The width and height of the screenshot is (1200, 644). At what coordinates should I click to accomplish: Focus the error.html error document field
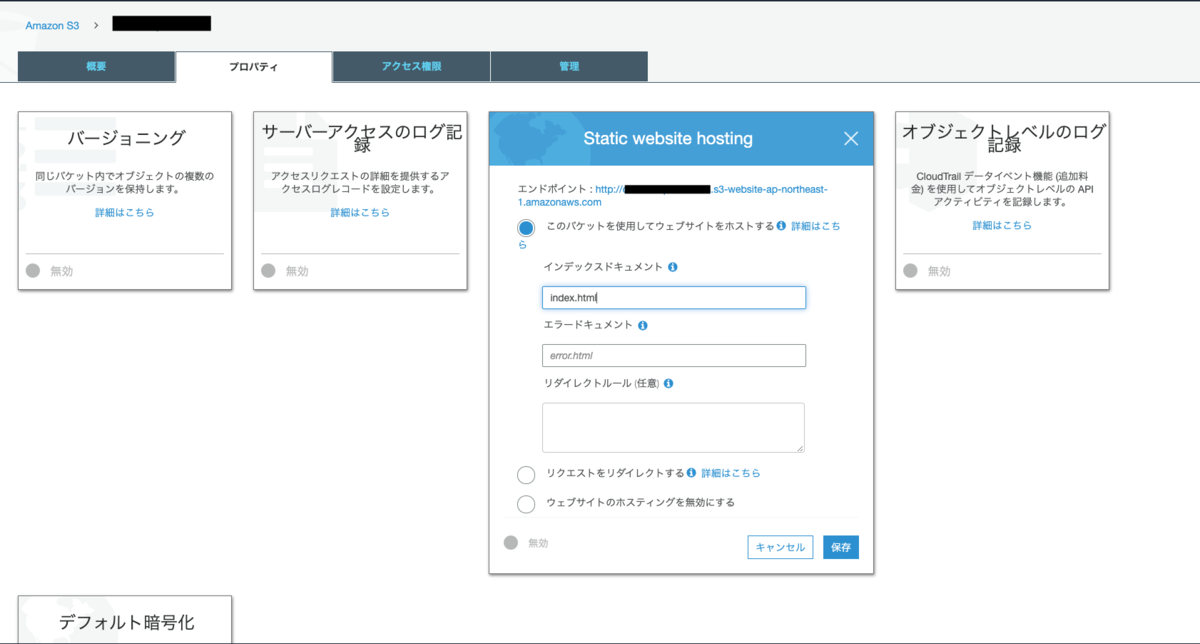point(674,356)
